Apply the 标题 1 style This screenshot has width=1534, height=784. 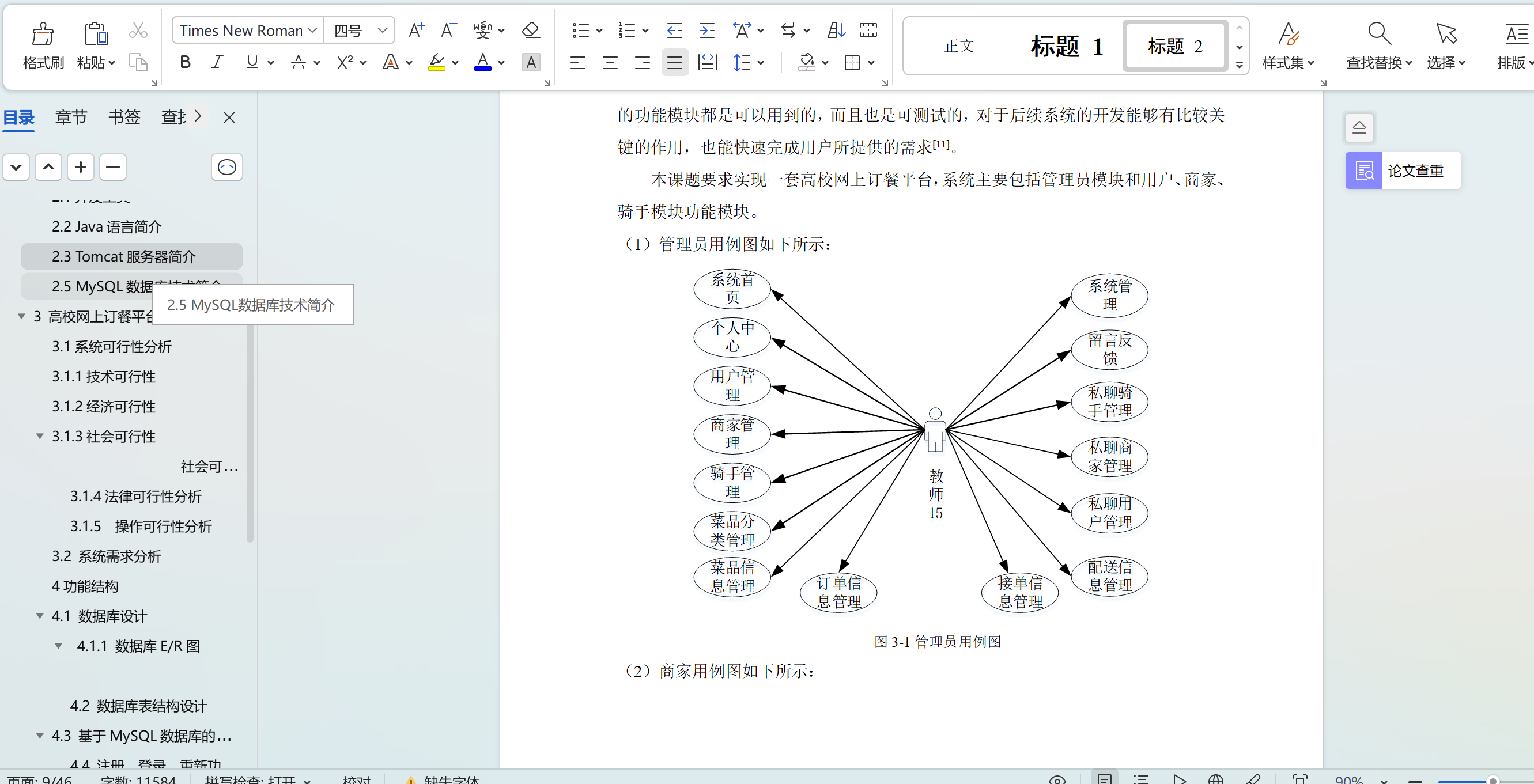coord(1066,46)
